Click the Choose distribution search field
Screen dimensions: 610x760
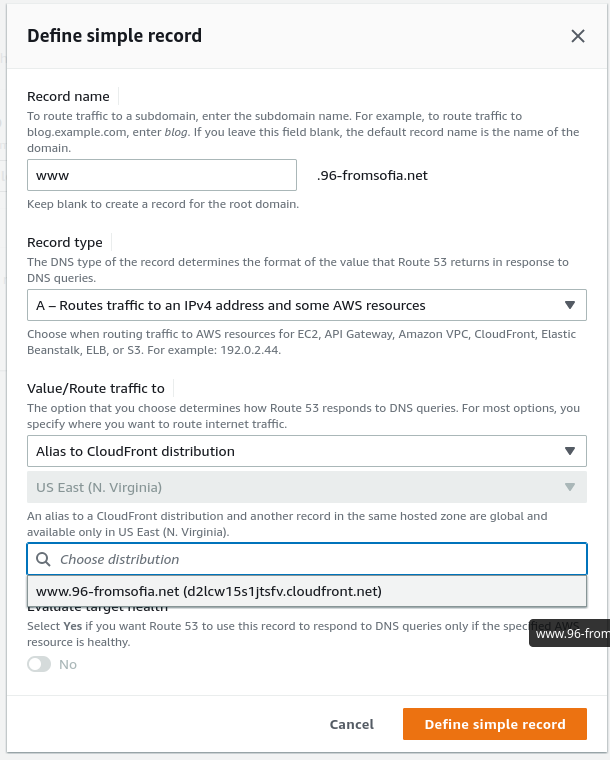tap(315, 559)
